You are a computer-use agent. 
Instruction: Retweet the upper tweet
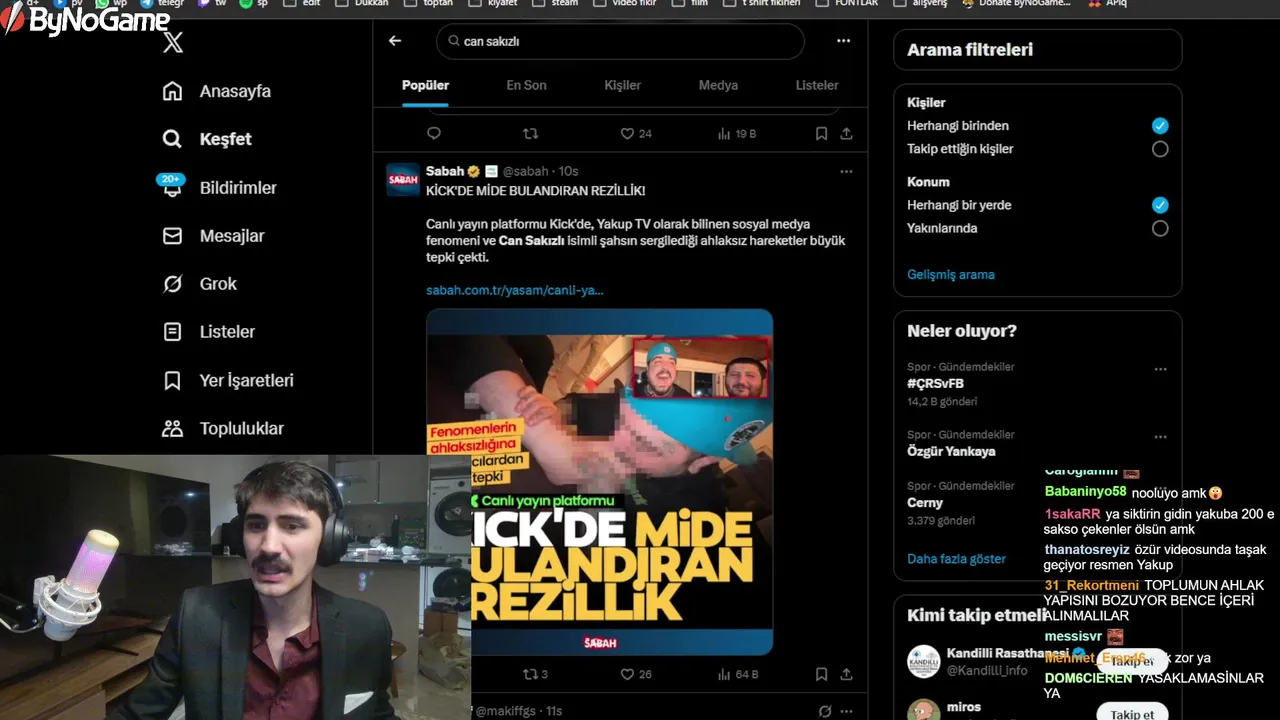tap(531, 133)
